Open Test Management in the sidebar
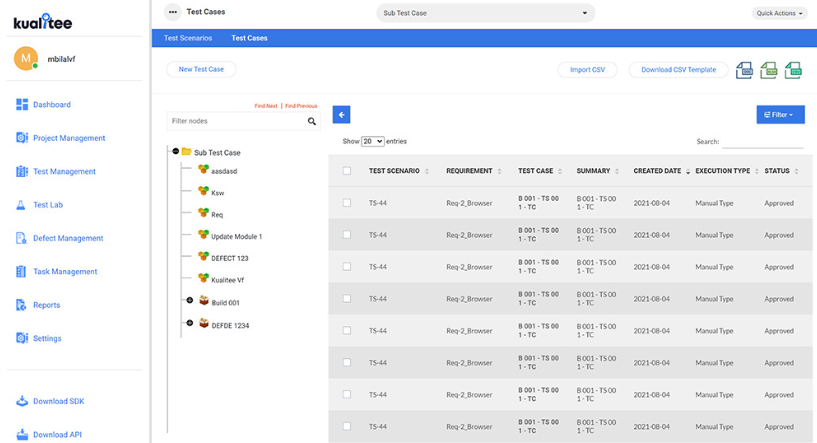This screenshot has width=817, height=443. click(65, 171)
